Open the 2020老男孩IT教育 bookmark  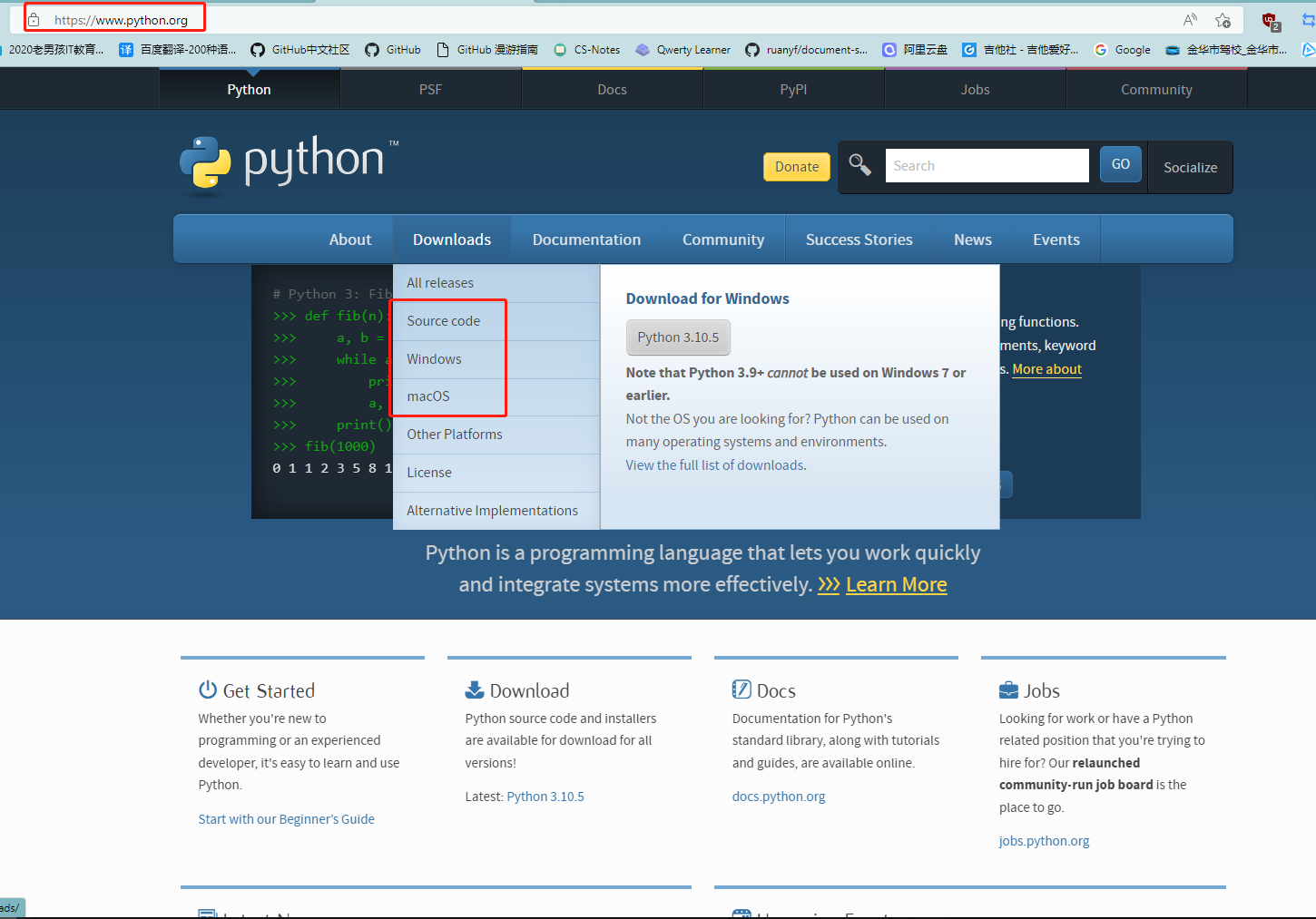pos(53,50)
